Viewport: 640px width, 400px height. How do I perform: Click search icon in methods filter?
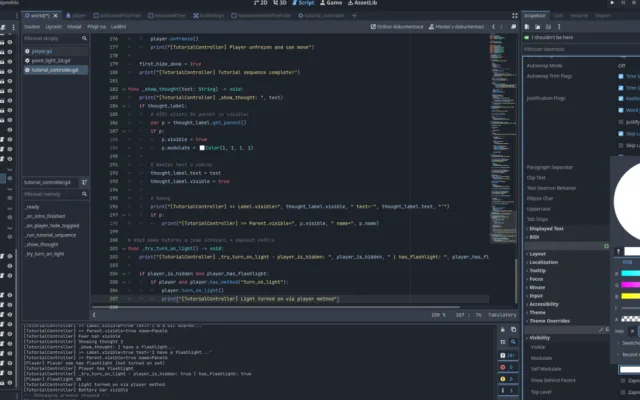click(84, 194)
